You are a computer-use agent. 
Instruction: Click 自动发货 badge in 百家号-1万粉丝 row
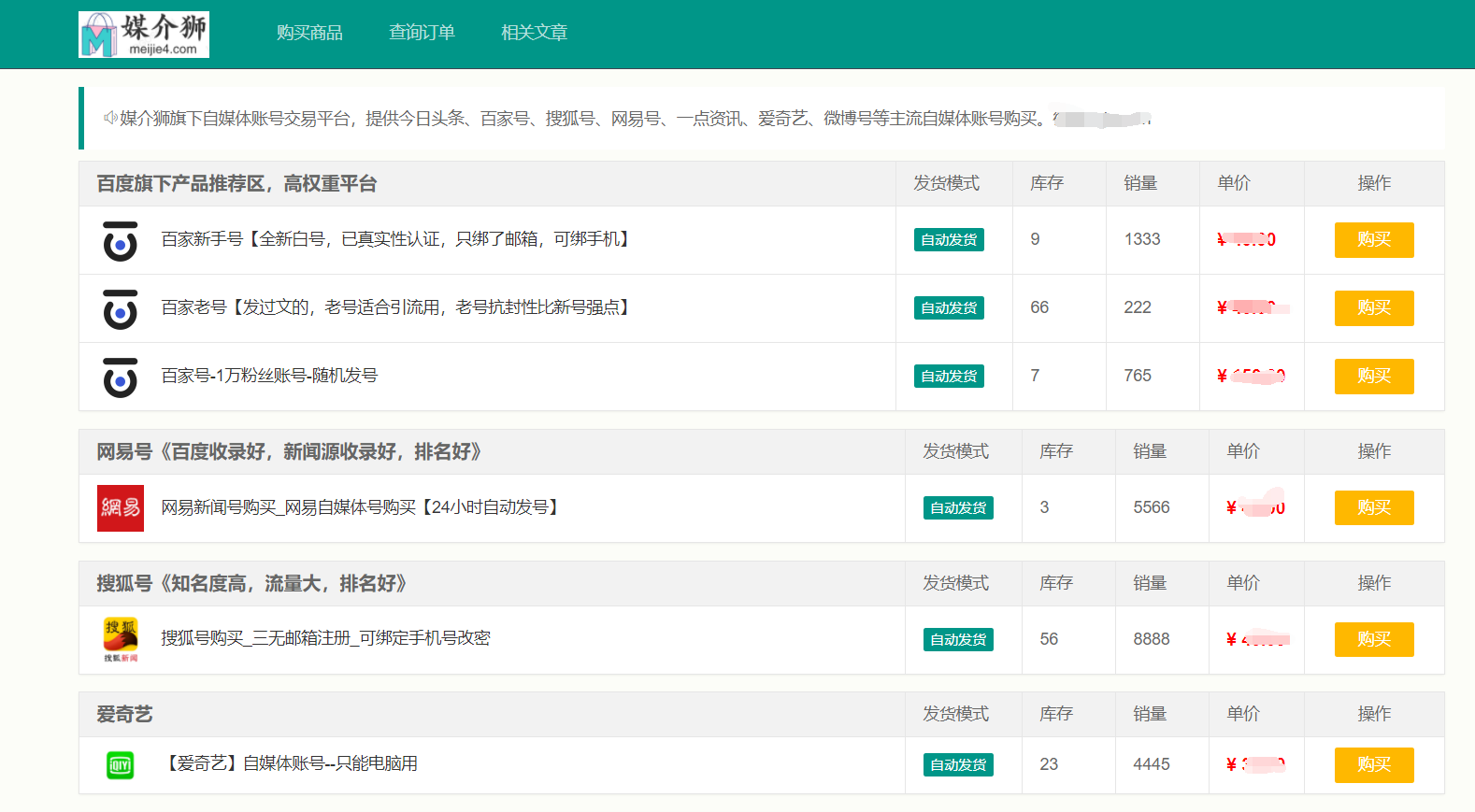point(949,377)
